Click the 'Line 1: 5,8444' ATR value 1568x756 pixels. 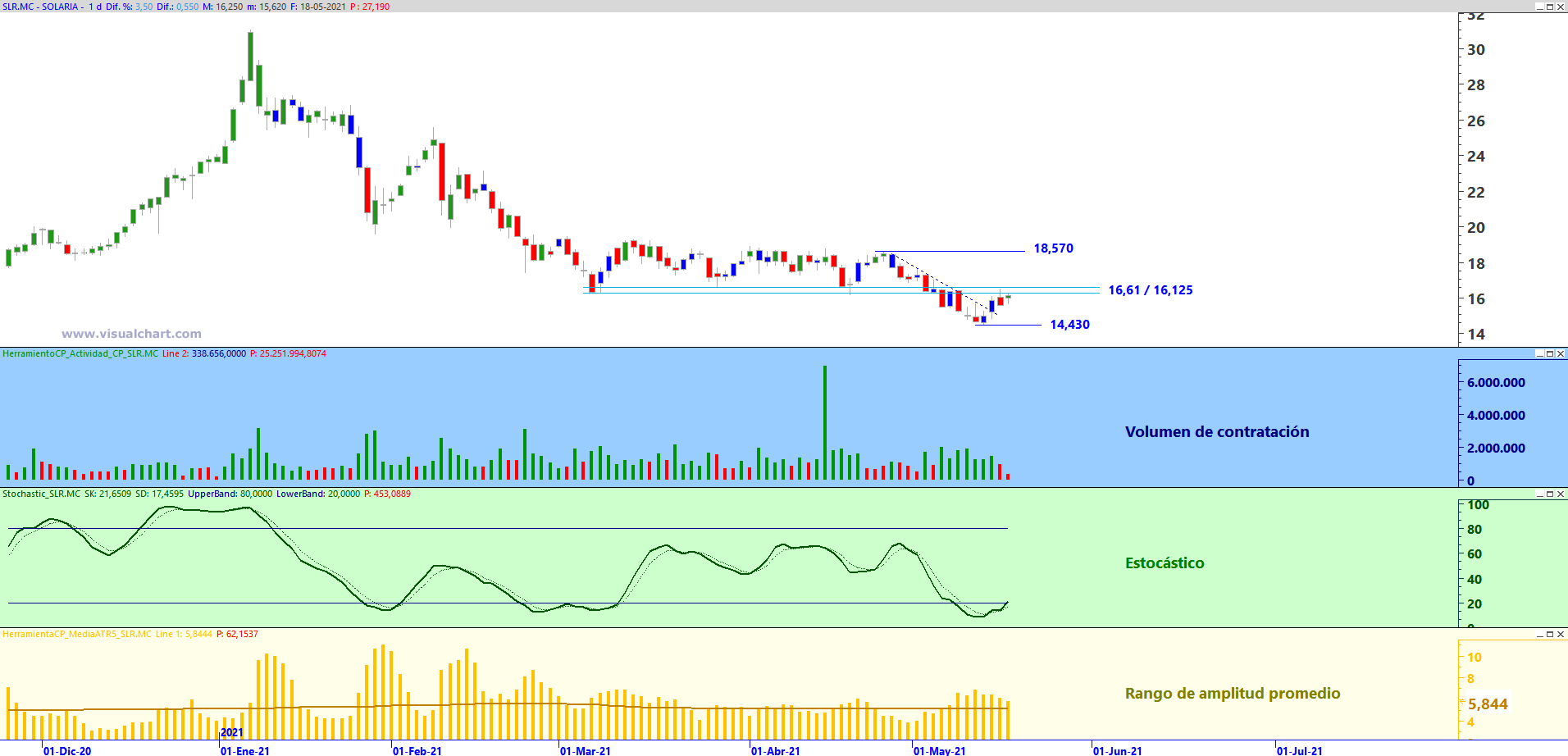point(184,634)
